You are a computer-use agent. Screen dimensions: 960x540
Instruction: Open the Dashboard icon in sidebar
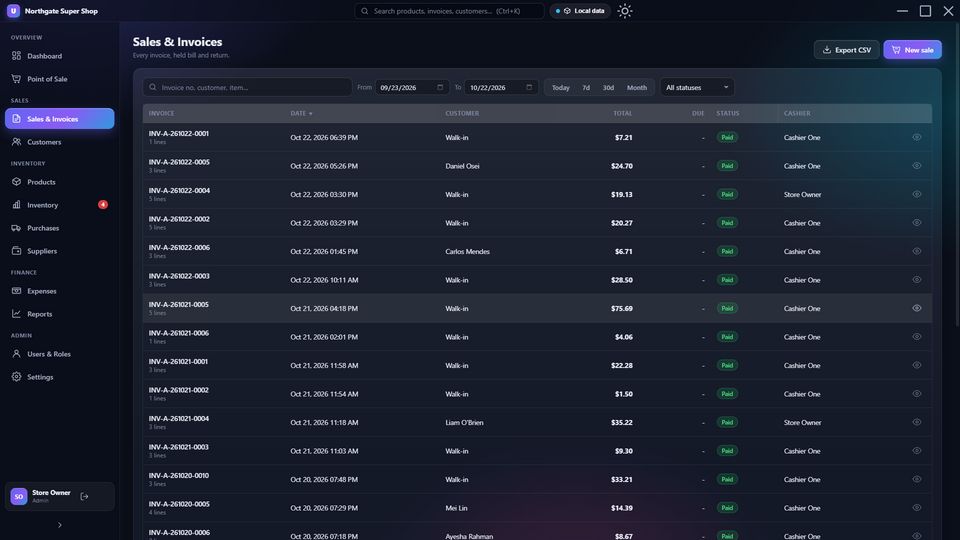point(17,56)
